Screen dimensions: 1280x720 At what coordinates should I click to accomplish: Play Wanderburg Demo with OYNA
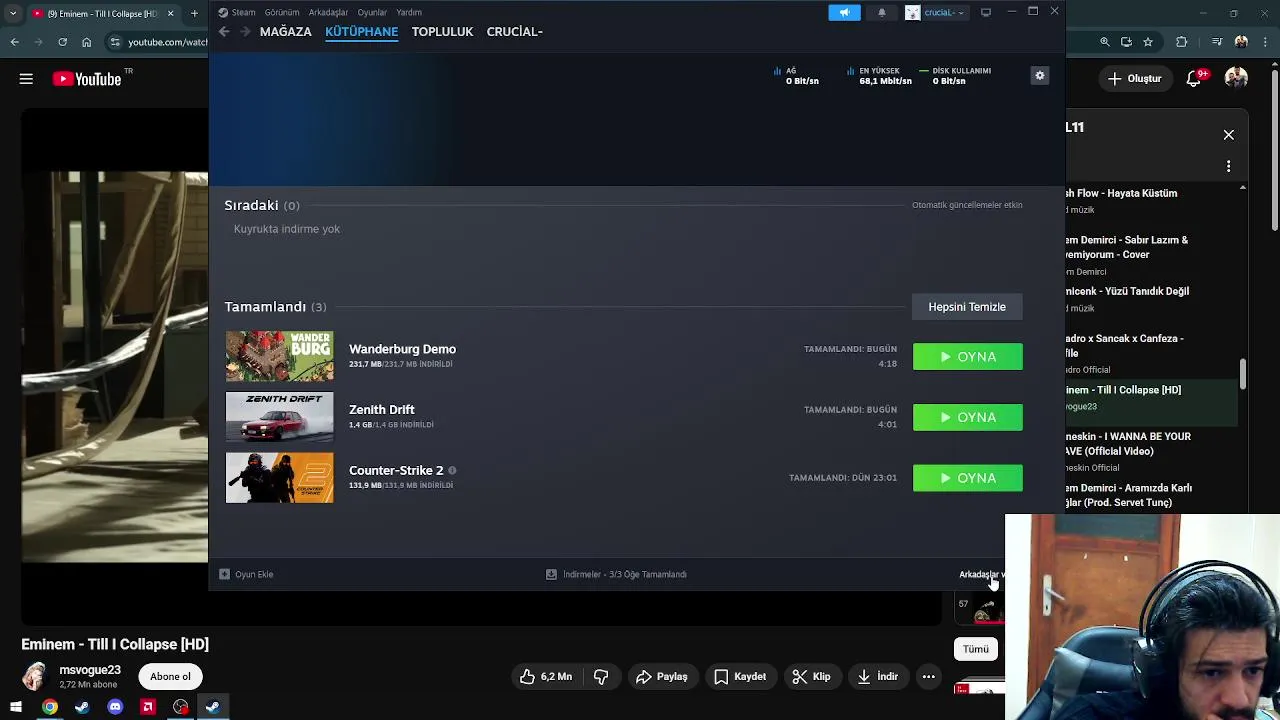click(968, 357)
